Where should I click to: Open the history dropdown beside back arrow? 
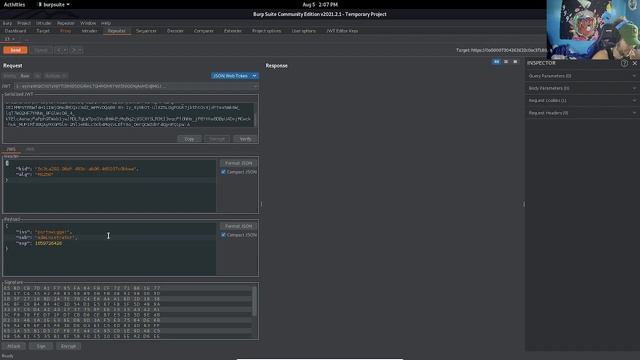(65, 50)
